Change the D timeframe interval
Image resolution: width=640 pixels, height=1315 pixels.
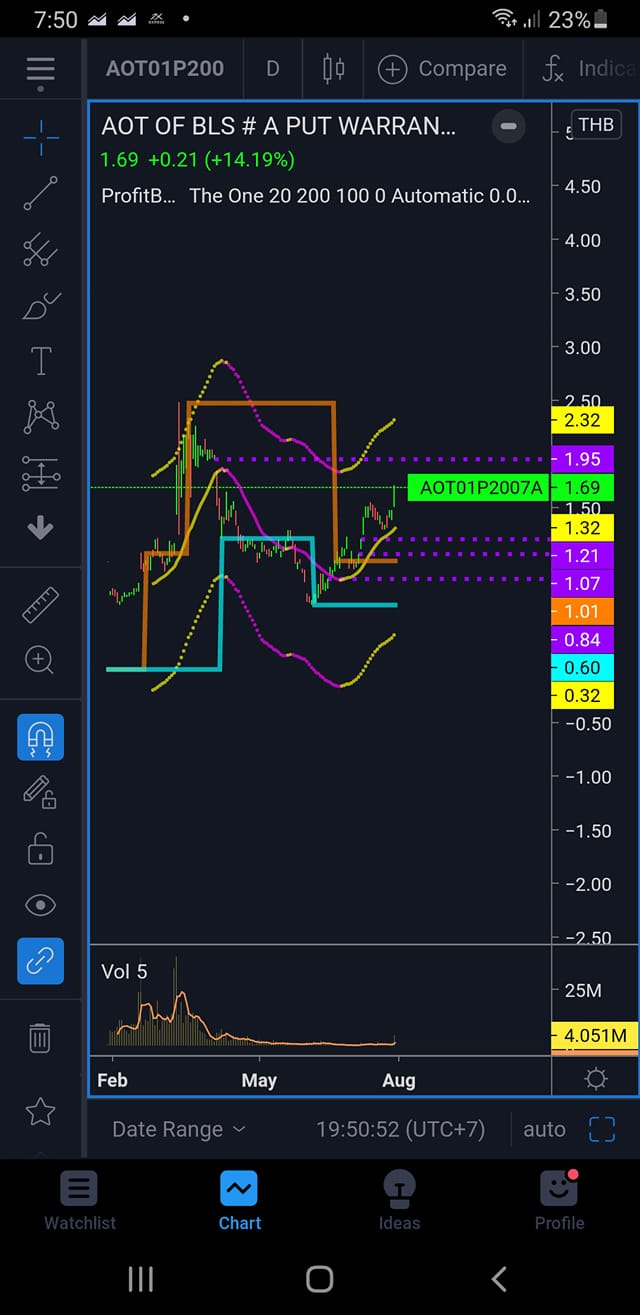[x=272, y=69]
